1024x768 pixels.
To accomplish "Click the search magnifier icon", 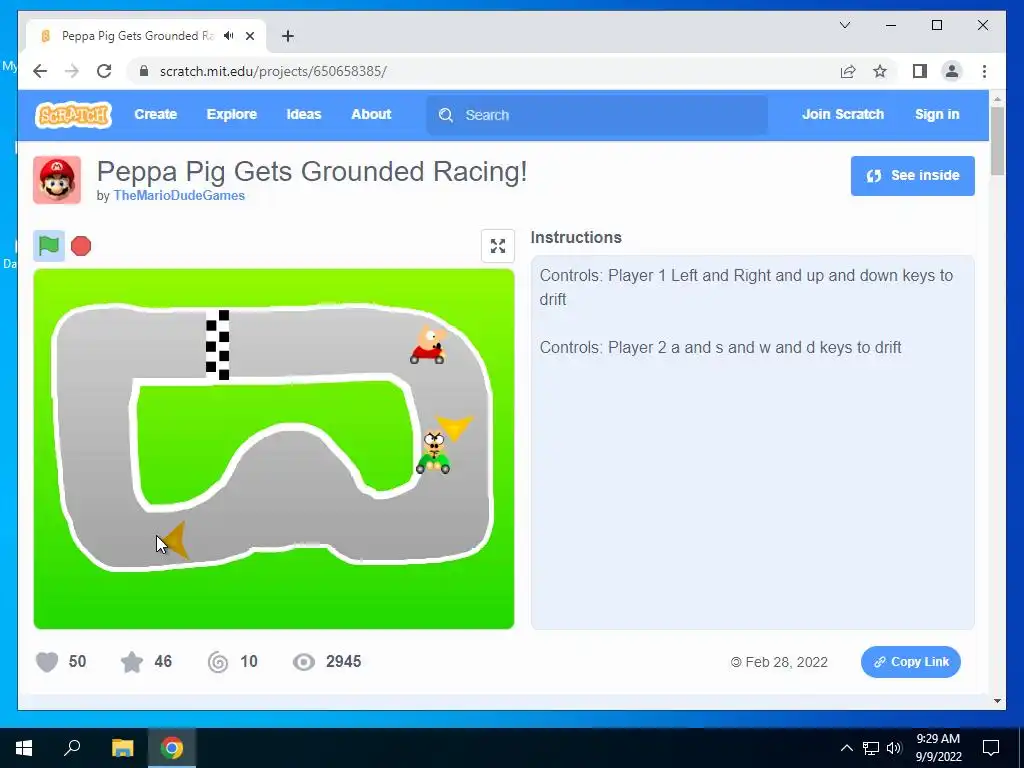I will coord(446,115).
